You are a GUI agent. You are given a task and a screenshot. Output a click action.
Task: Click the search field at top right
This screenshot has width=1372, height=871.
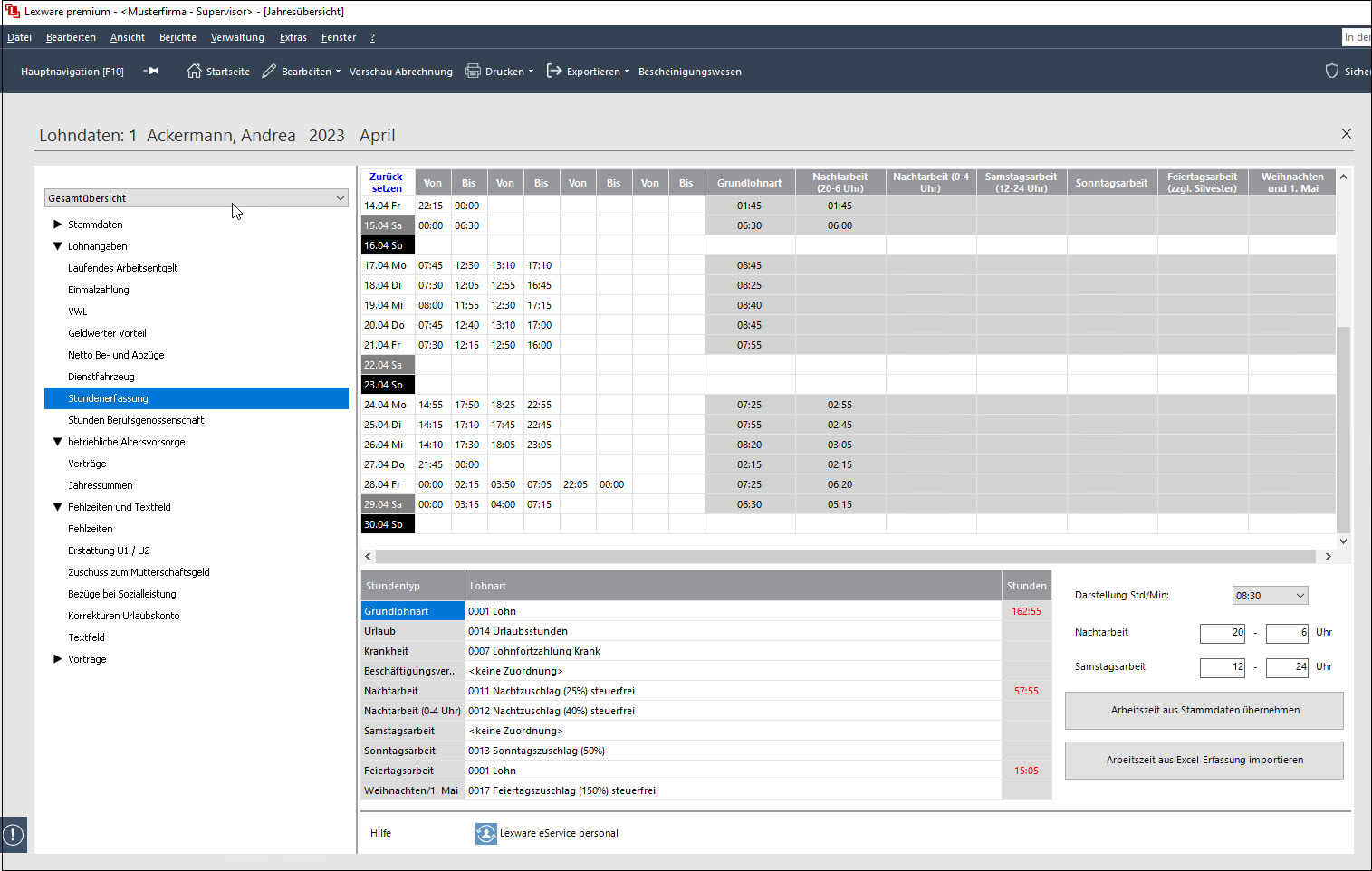1357,37
